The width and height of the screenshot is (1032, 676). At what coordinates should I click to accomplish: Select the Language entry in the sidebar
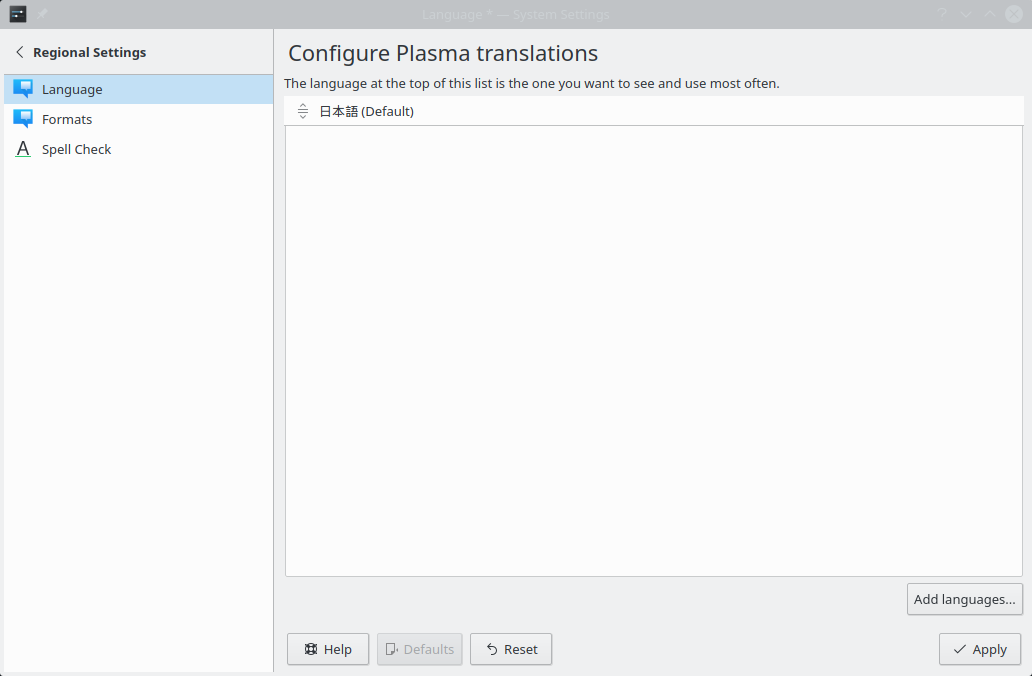[x=138, y=89]
